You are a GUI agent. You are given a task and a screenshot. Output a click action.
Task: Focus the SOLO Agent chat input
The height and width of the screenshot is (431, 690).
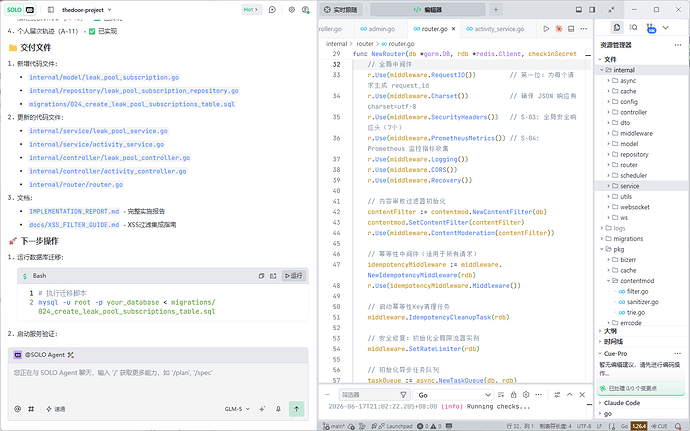(x=158, y=381)
